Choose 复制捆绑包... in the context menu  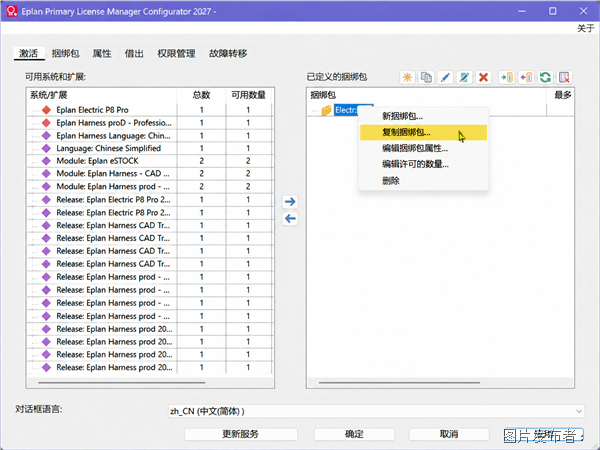[x=423, y=132]
